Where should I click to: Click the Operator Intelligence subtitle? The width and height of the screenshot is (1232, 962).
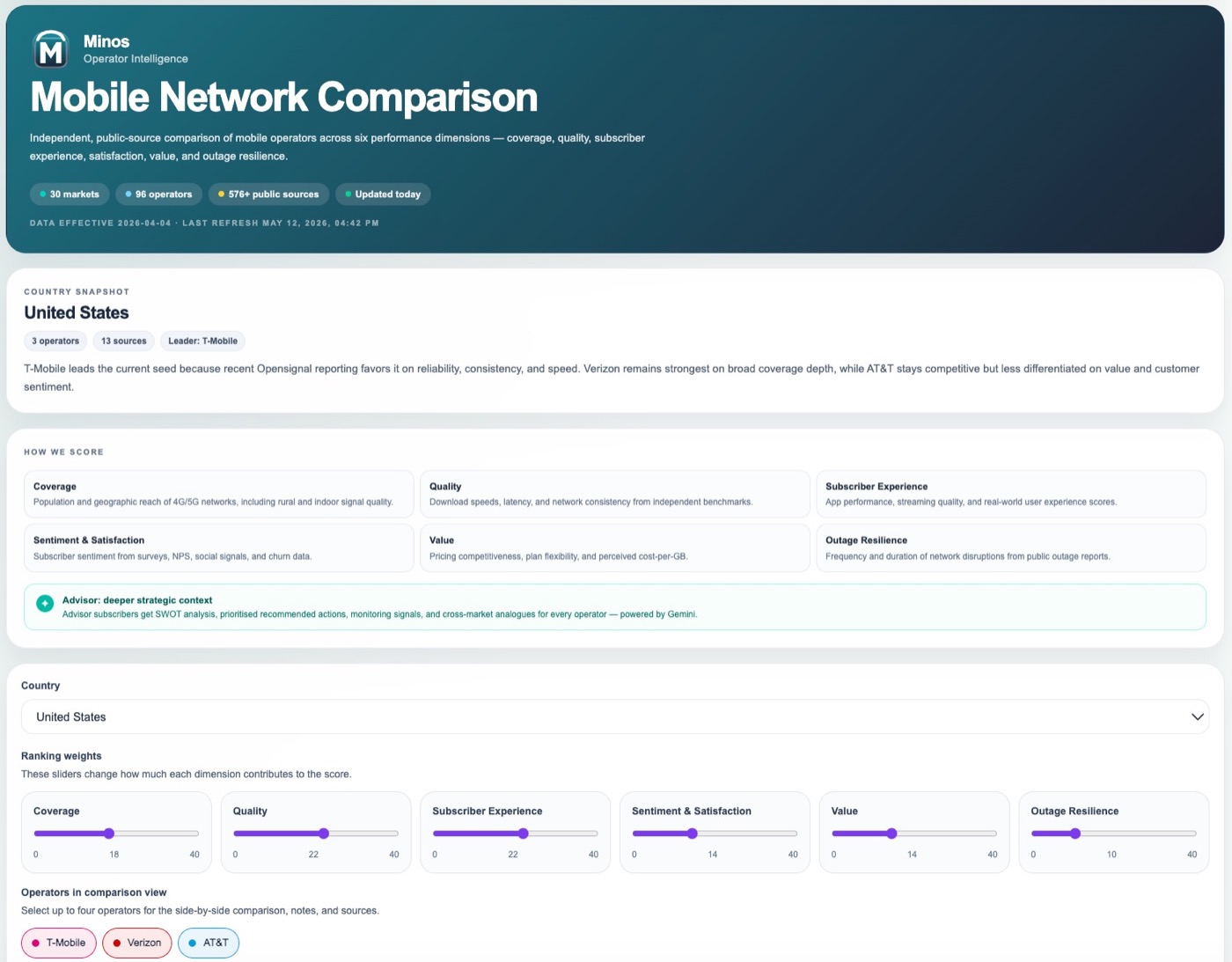(136, 59)
